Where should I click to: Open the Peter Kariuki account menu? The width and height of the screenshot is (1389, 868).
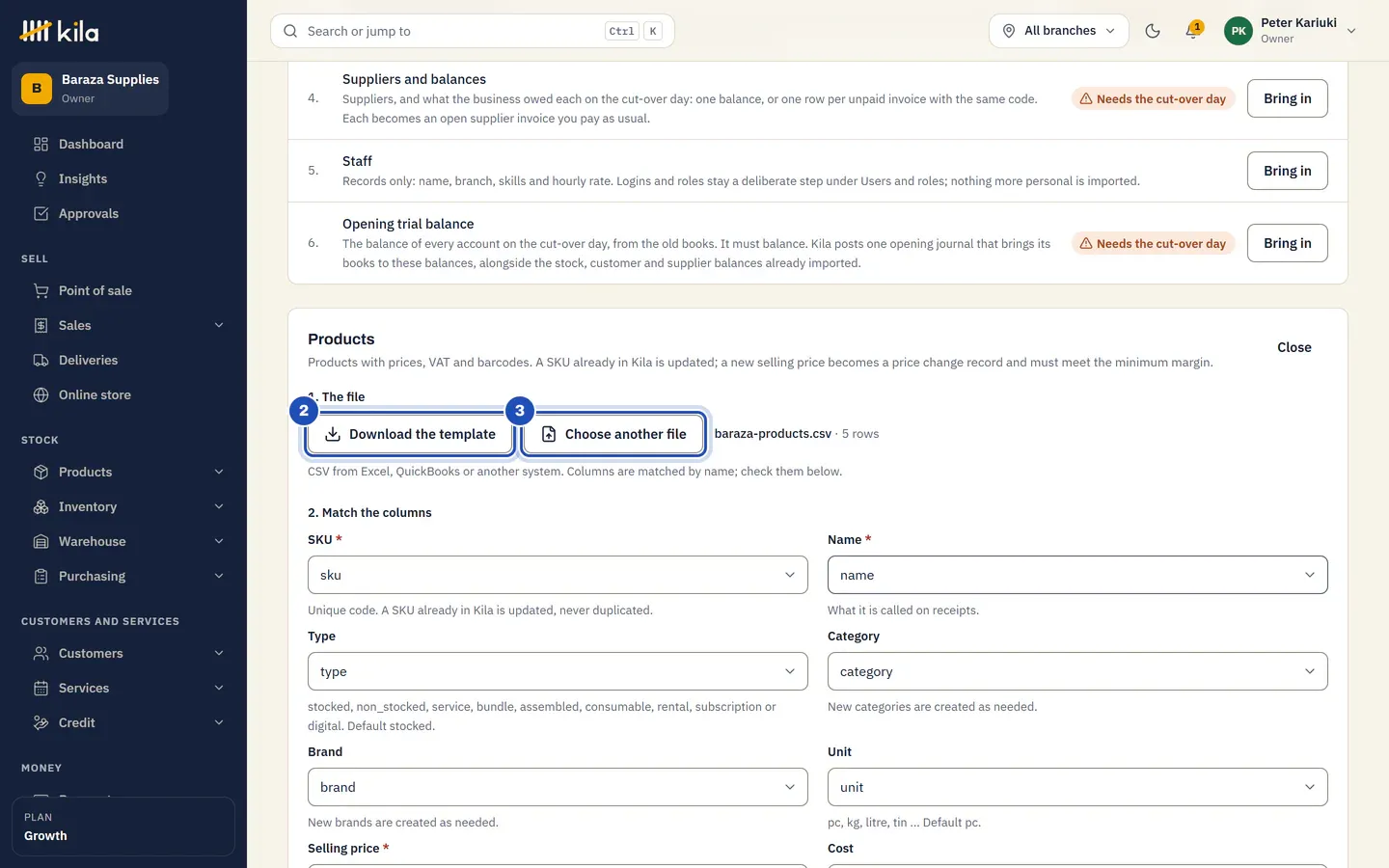coord(1292,31)
